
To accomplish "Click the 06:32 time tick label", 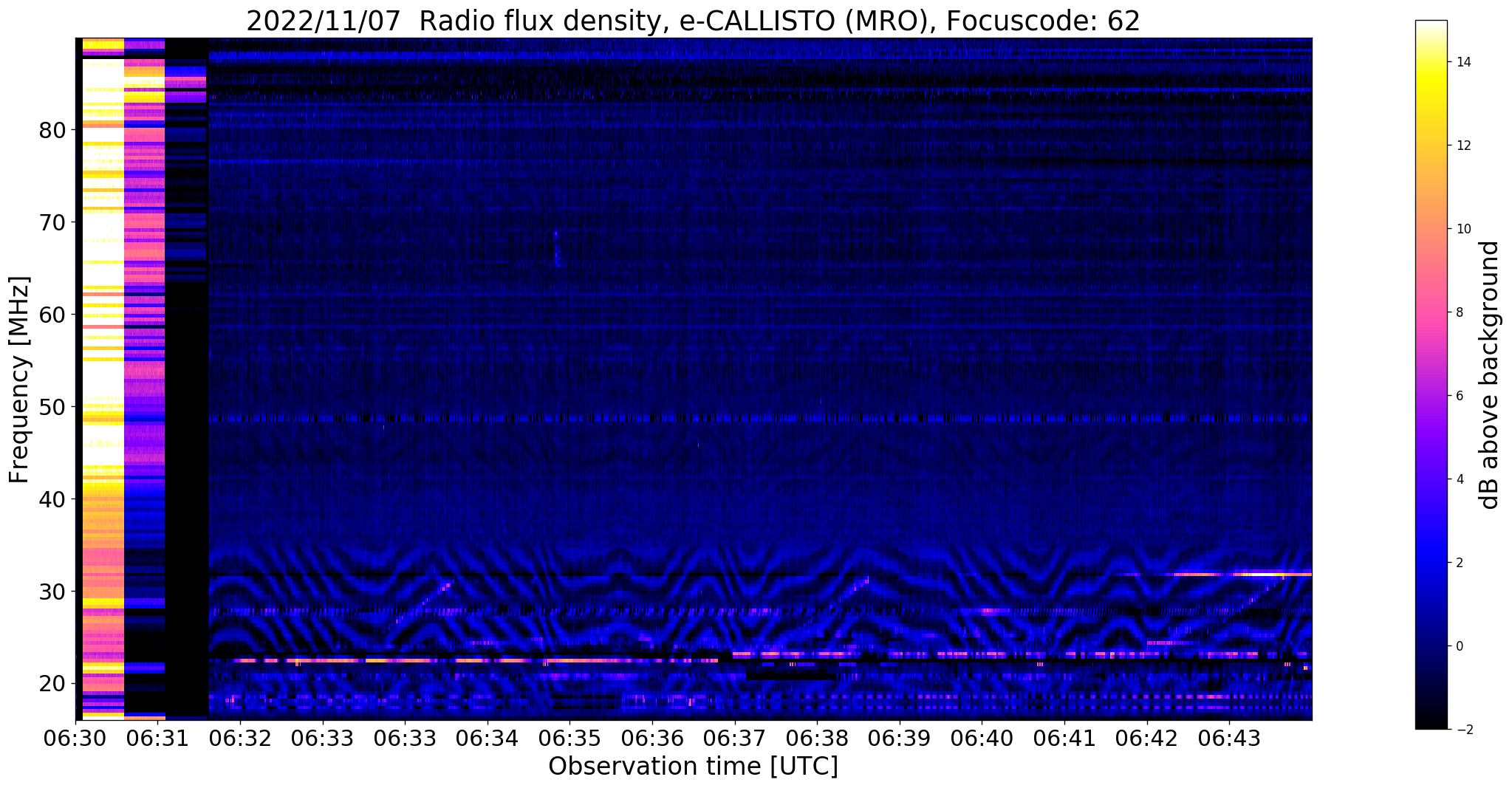I will coord(240,739).
